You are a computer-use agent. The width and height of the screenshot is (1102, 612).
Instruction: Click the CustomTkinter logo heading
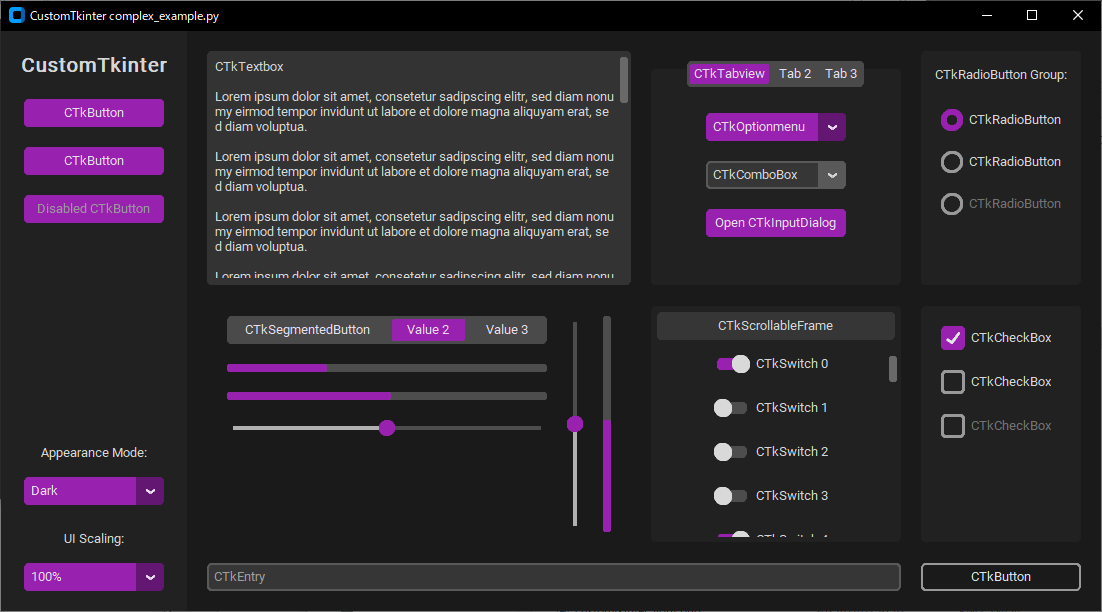(94, 65)
